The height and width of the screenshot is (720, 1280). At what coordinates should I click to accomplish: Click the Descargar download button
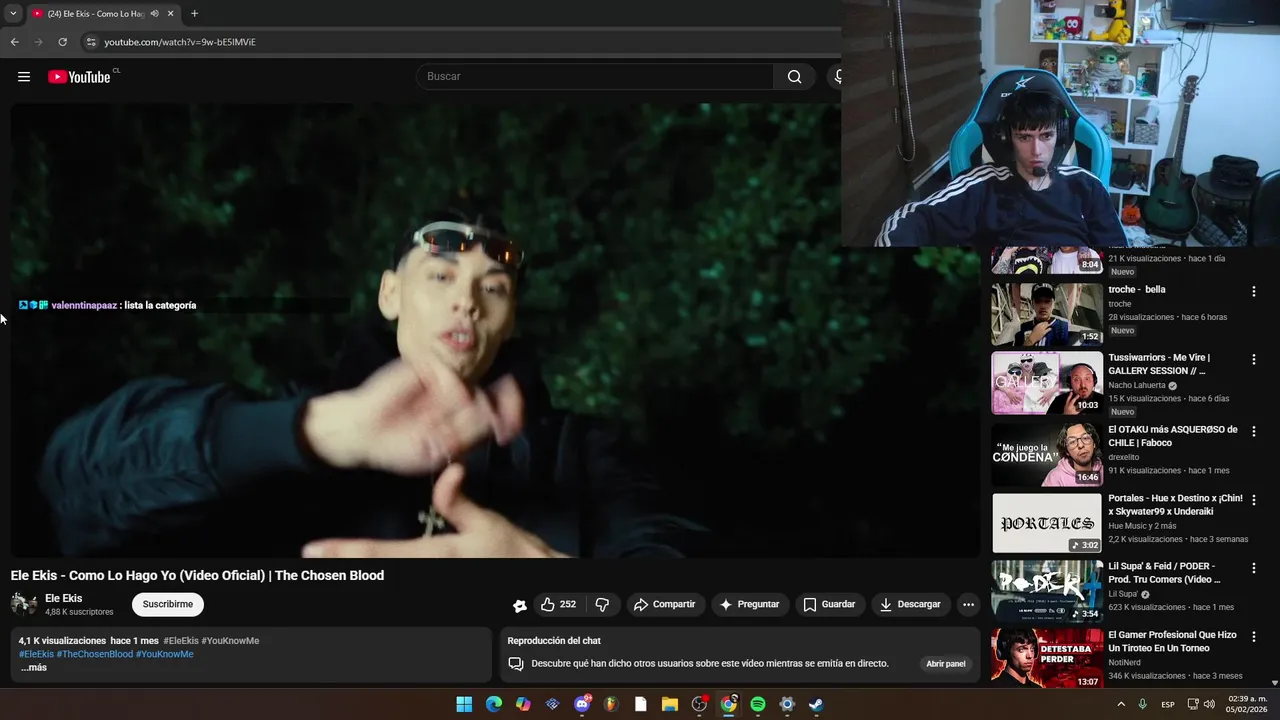(910, 604)
